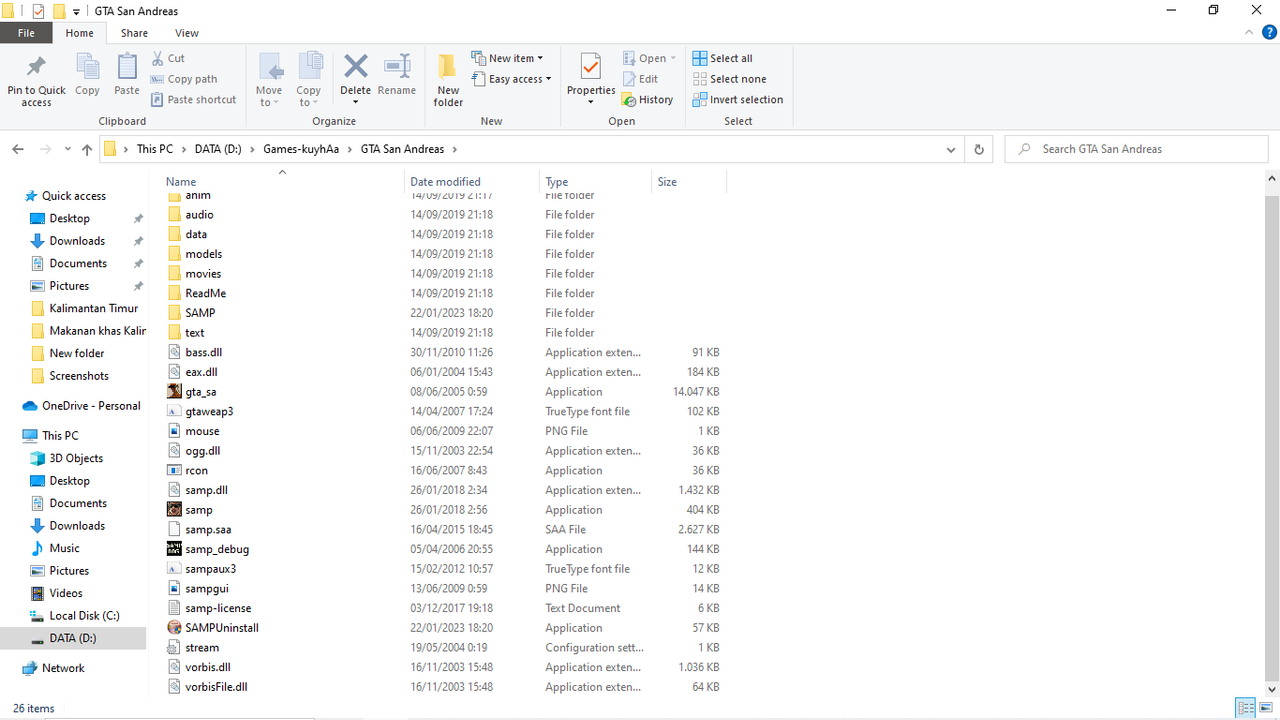1280x720 pixels.
Task: Click Copy path in Clipboard group
Action: pos(184,79)
